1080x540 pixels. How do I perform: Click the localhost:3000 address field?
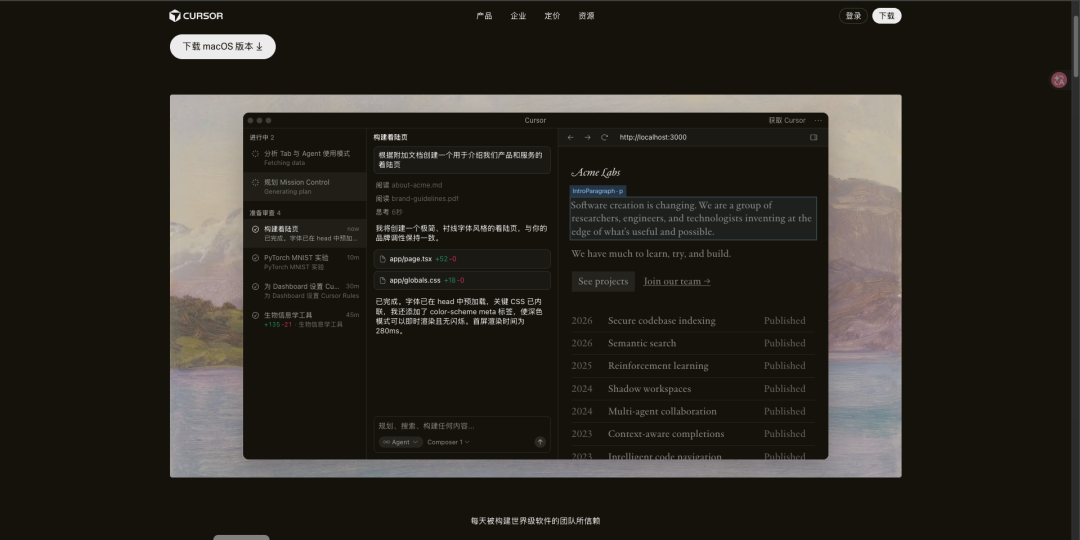click(x=652, y=137)
